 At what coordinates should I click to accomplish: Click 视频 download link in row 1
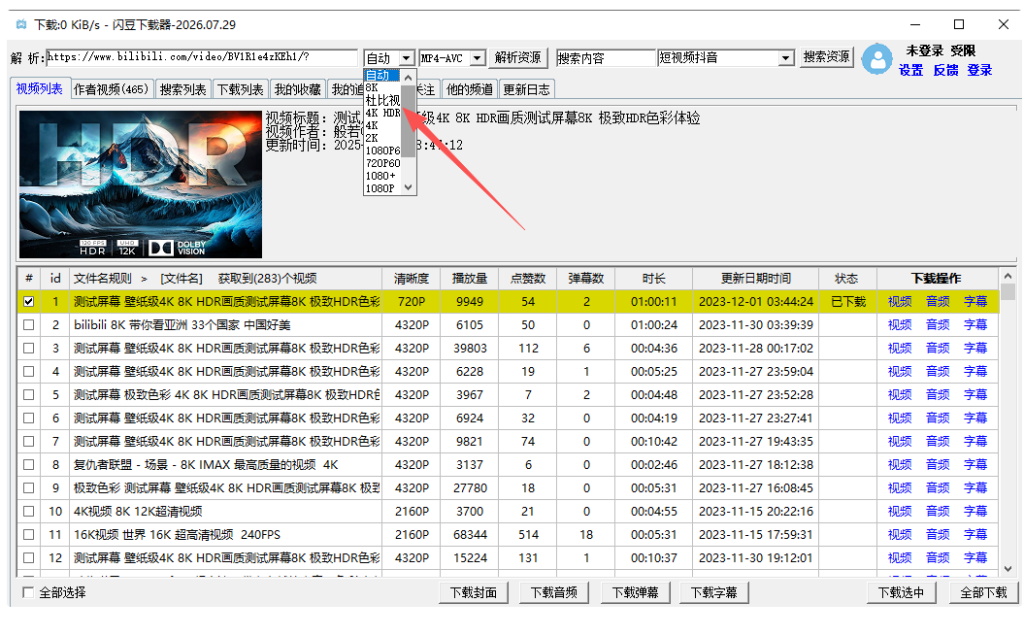coord(899,302)
